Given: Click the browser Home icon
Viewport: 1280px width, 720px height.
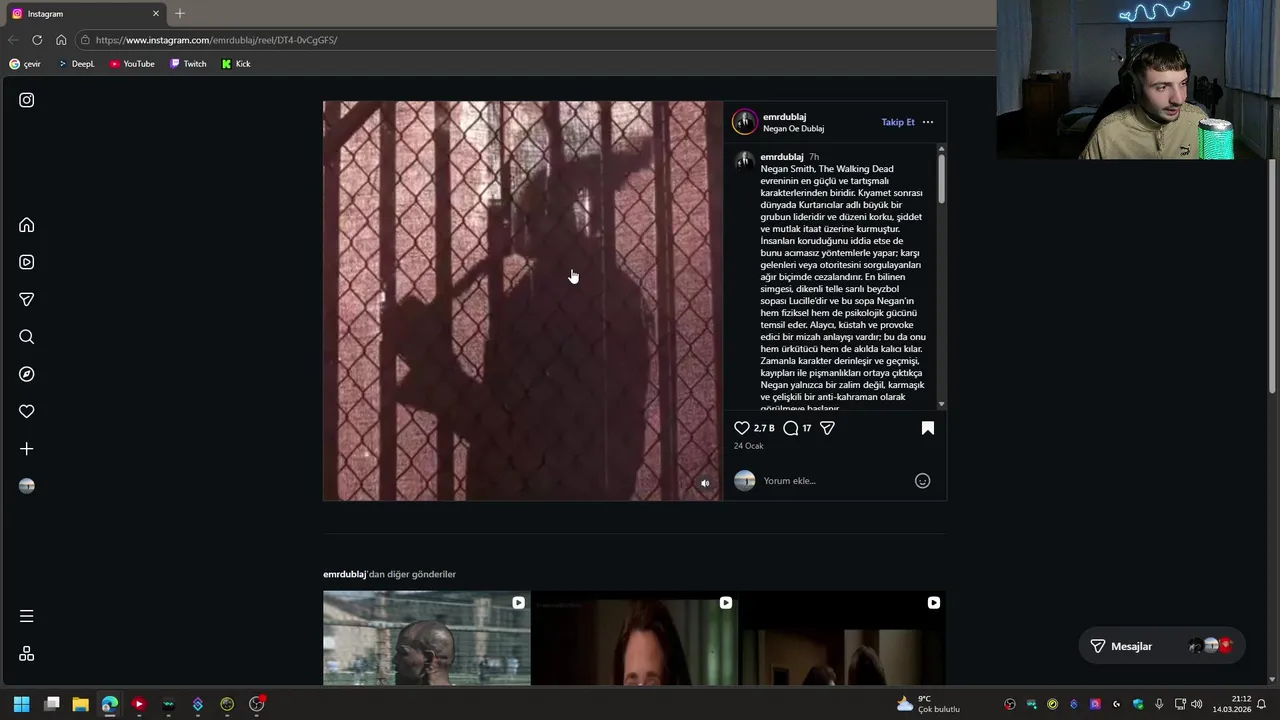Looking at the screenshot, I should point(61,40).
